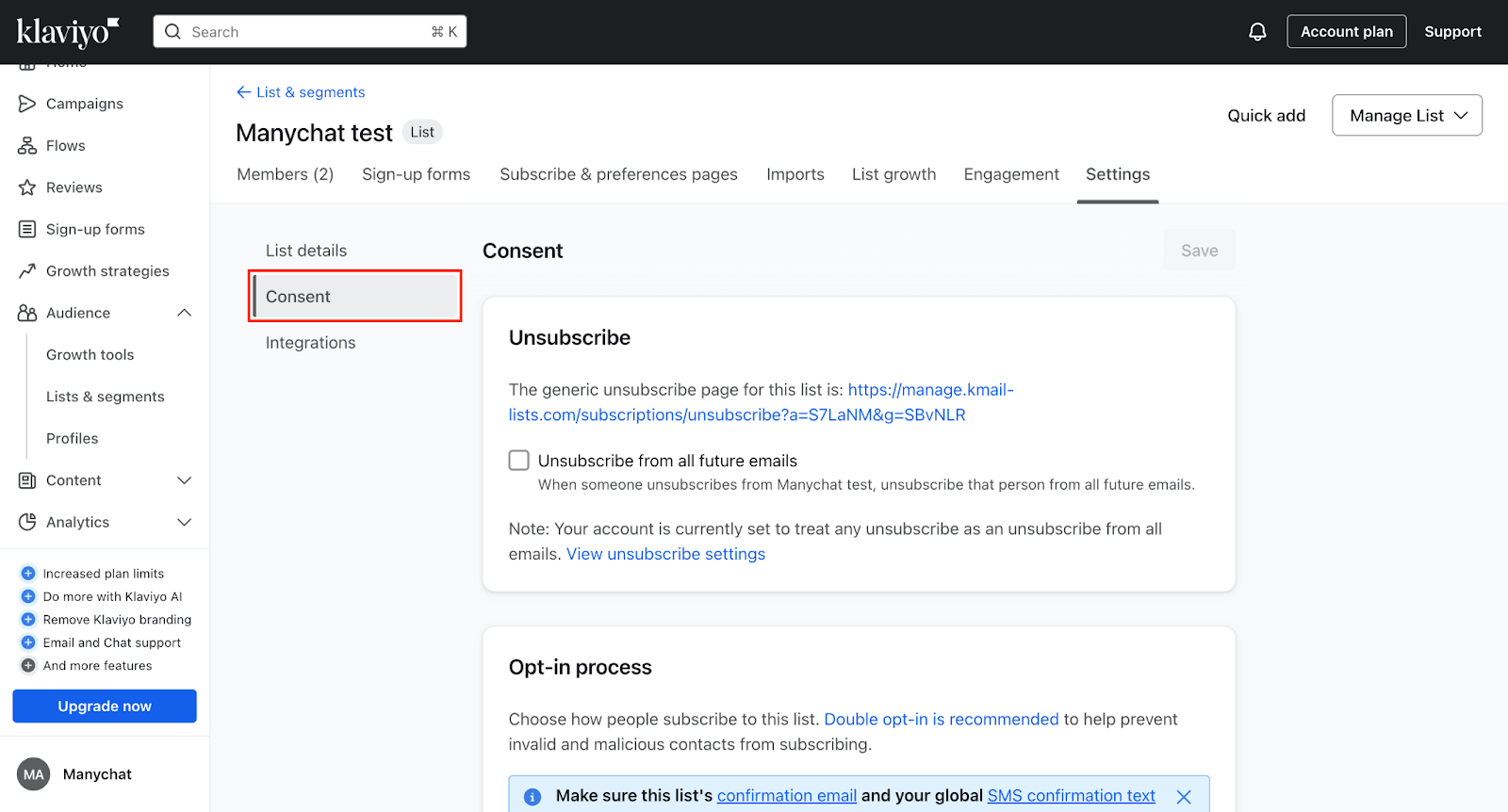Dismiss the confirmation email info banner

click(1184, 797)
